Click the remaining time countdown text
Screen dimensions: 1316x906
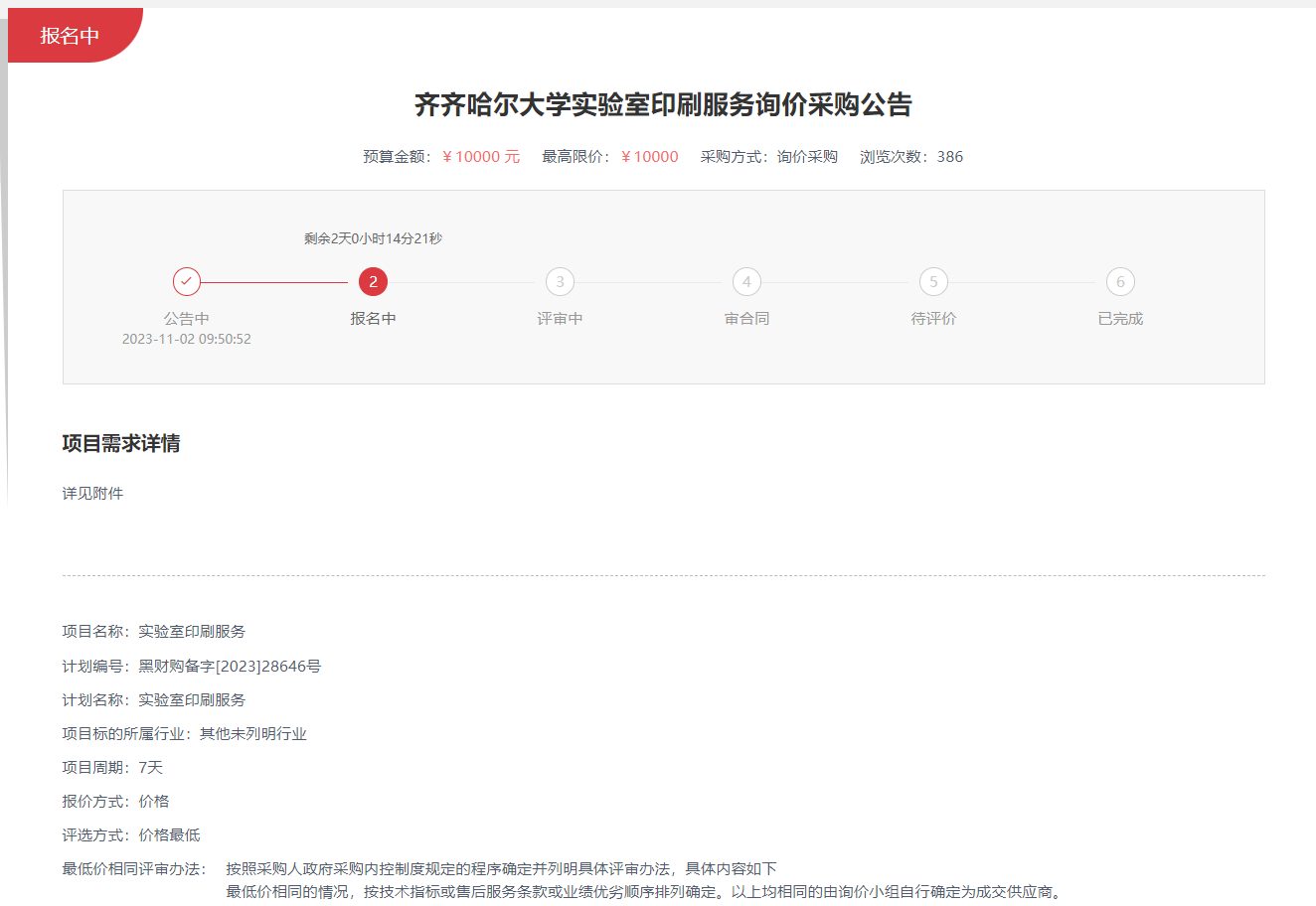pyautogui.click(x=373, y=238)
